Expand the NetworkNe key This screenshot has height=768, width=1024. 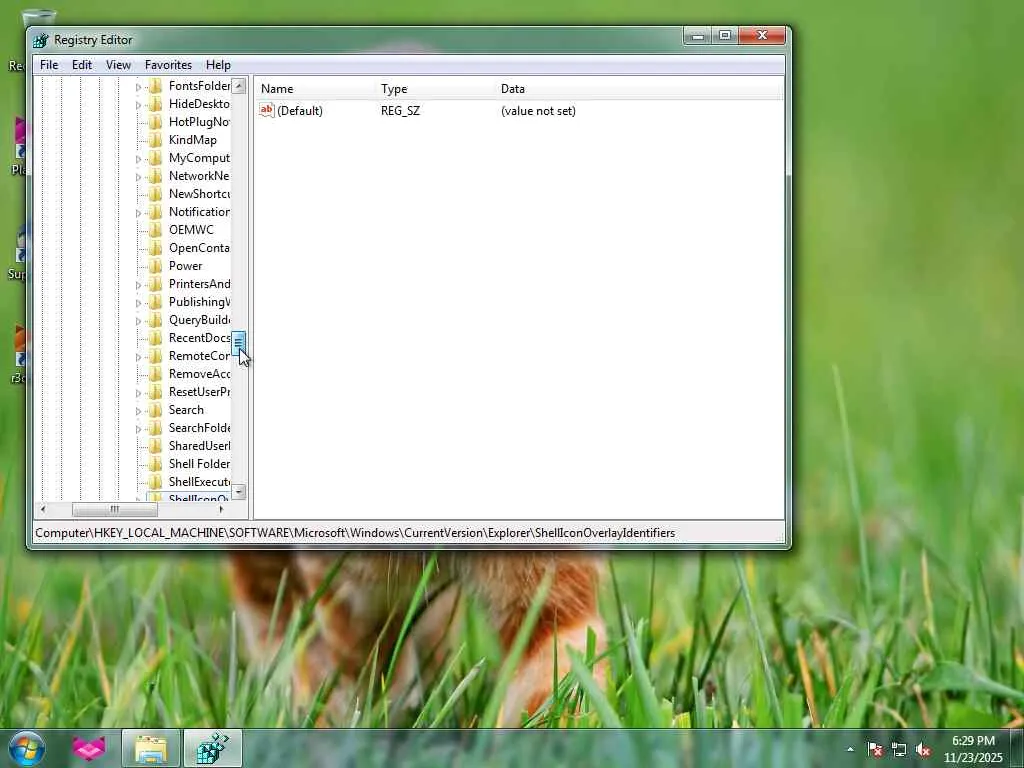[x=138, y=177]
